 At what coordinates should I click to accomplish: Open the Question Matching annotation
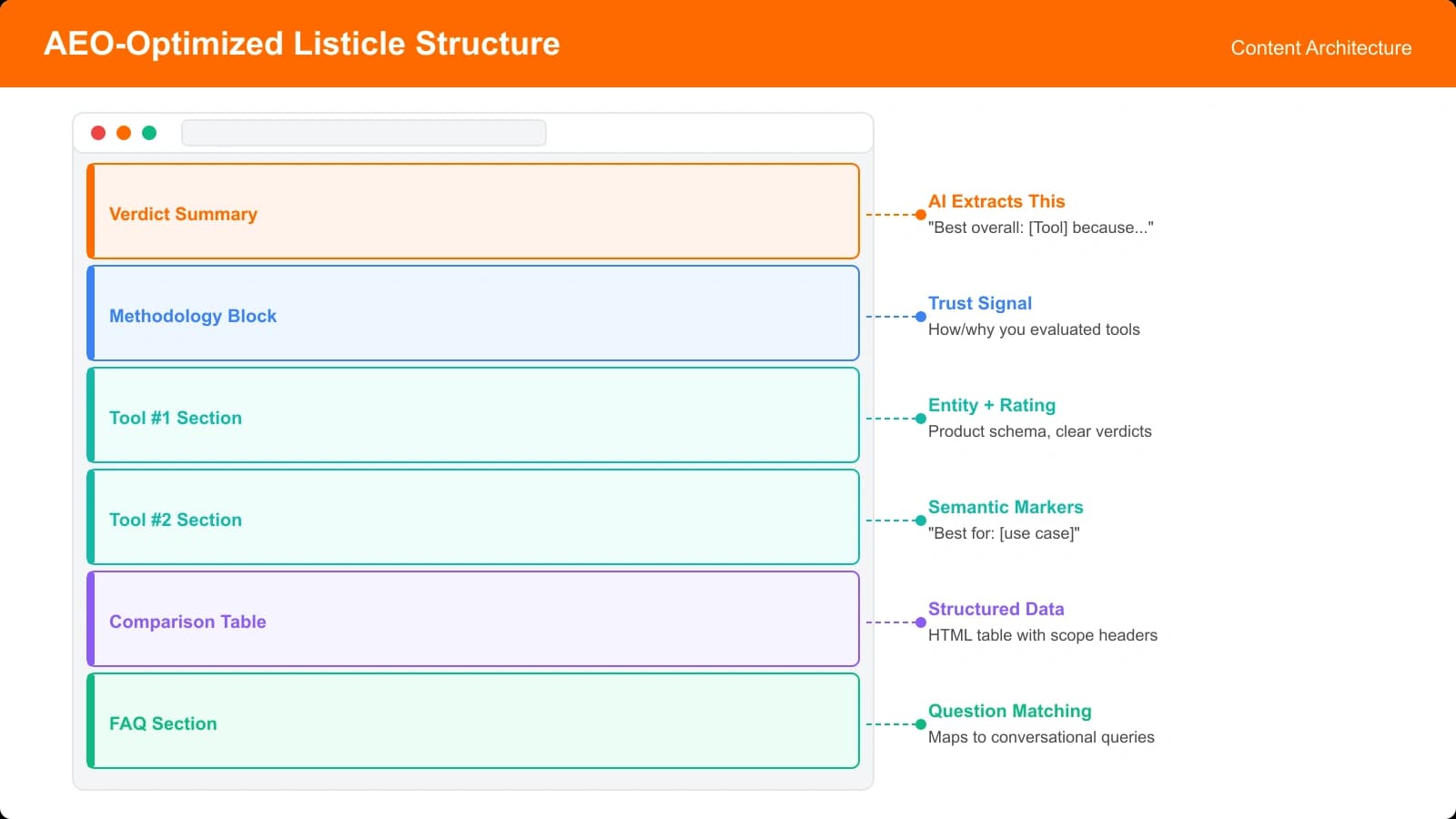click(1009, 711)
